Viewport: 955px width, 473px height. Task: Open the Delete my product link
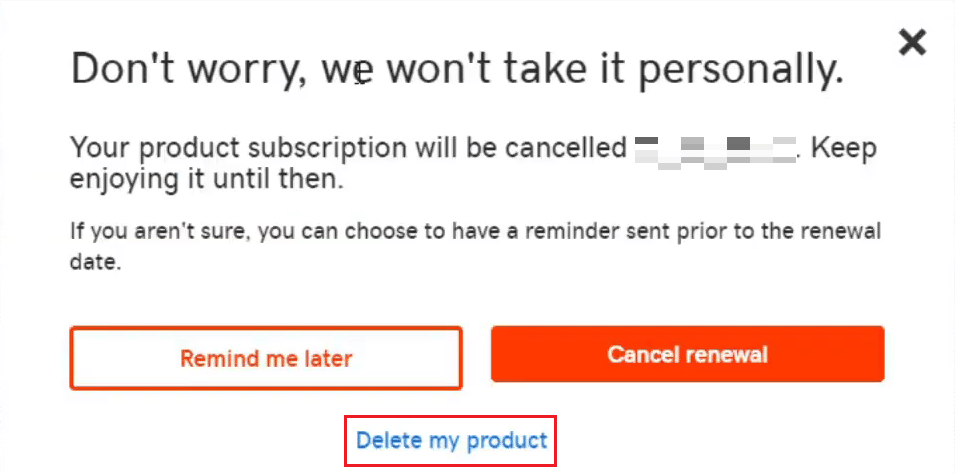452,440
